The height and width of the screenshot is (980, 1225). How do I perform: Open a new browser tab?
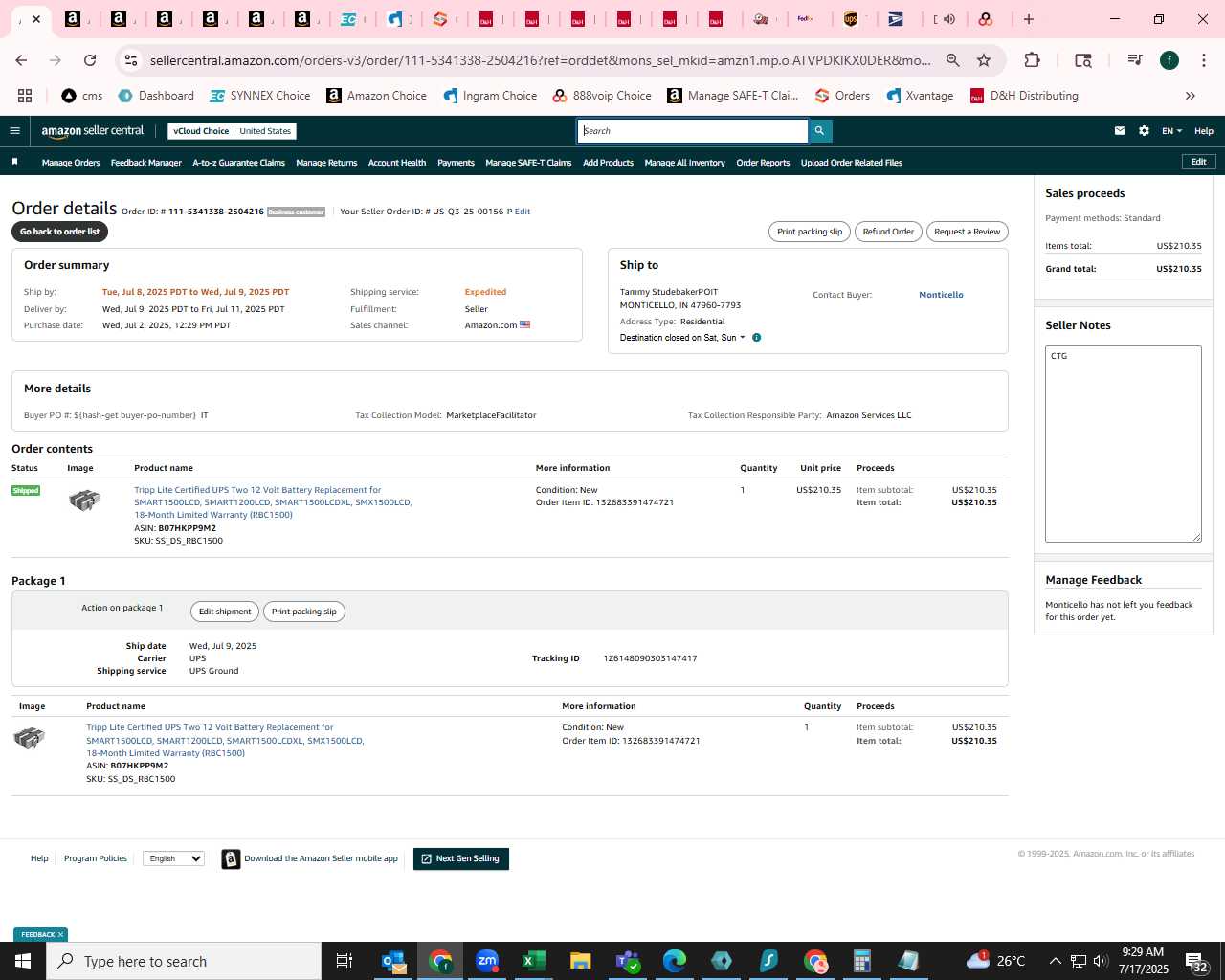pos(1029,19)
